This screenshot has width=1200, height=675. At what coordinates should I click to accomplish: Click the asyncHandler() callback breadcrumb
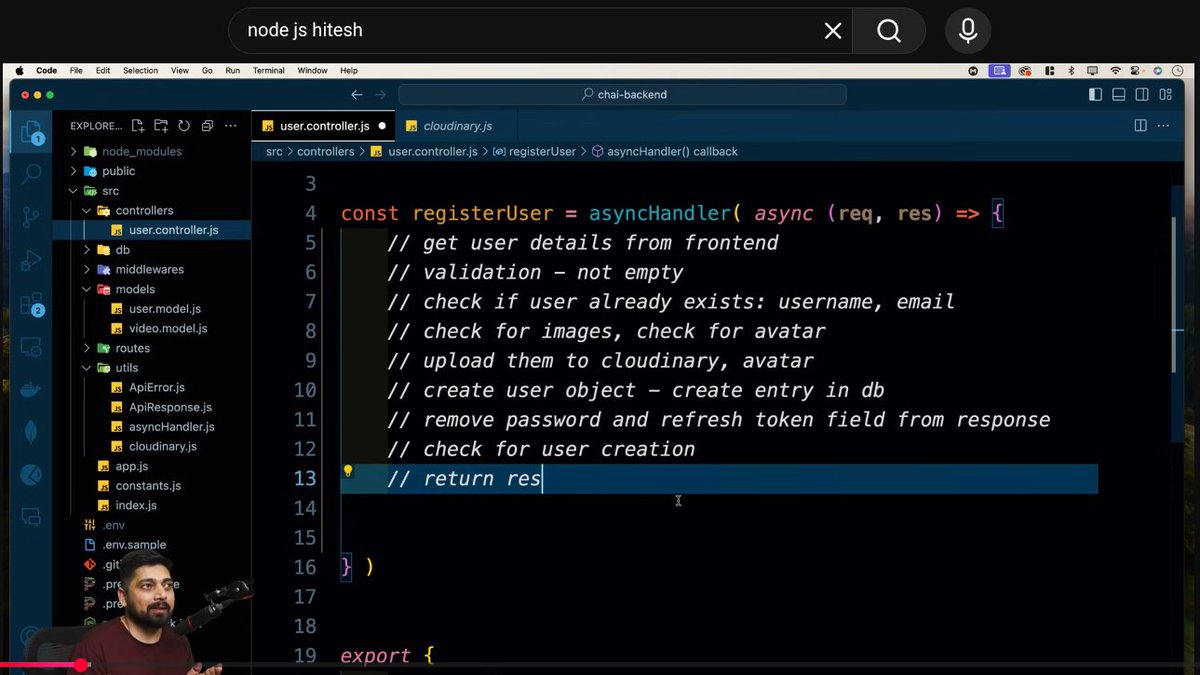[673, 151]
